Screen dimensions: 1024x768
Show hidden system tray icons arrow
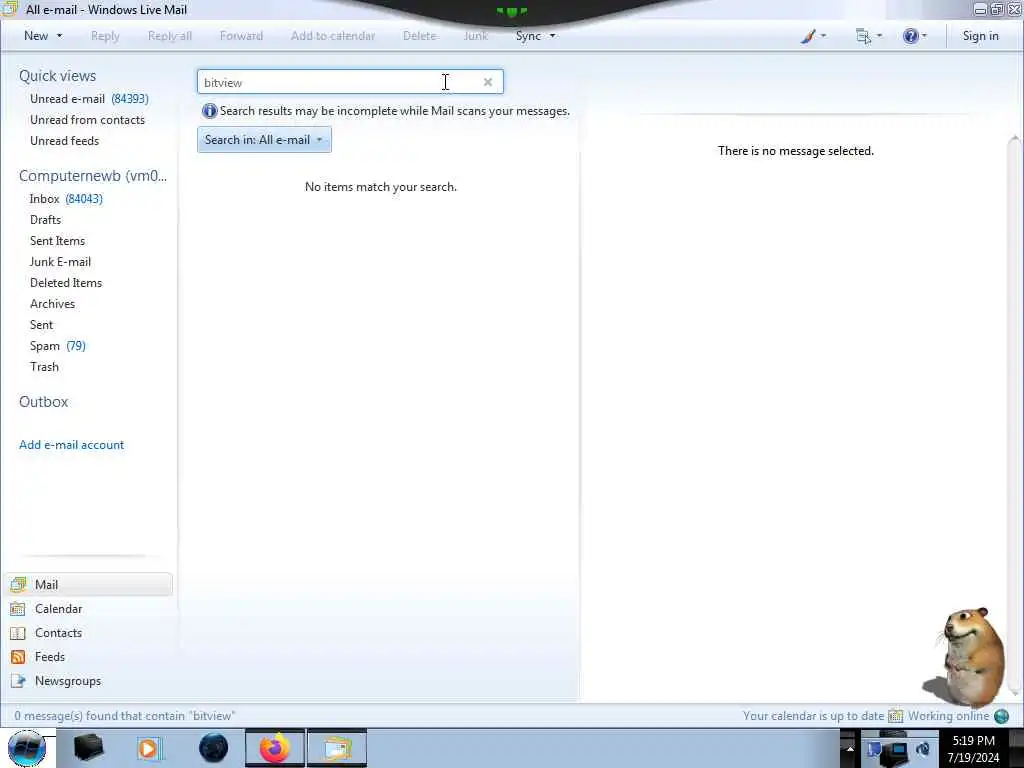(x=850, y=749)
